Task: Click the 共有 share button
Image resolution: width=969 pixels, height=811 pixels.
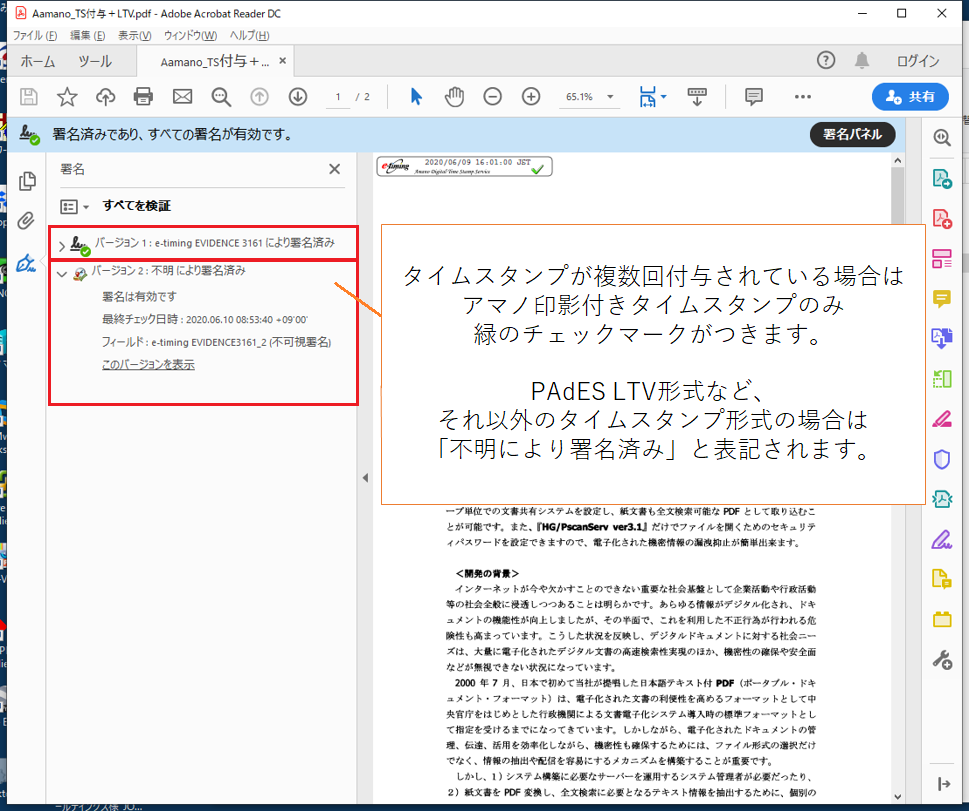Action: [910, 96]
